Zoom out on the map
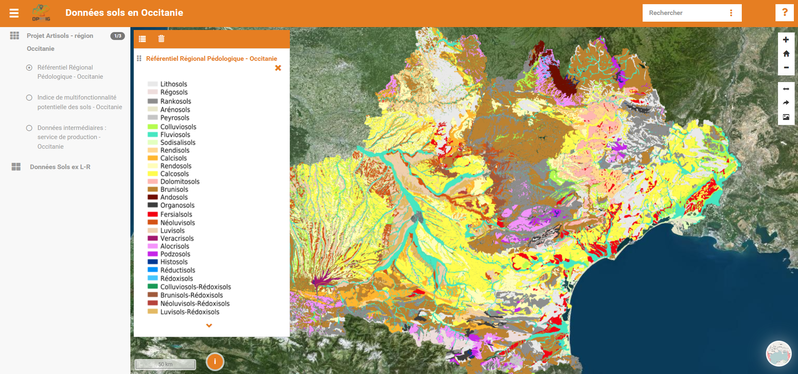The height and width of the screenshot is (374, 798). pos(786,67)
